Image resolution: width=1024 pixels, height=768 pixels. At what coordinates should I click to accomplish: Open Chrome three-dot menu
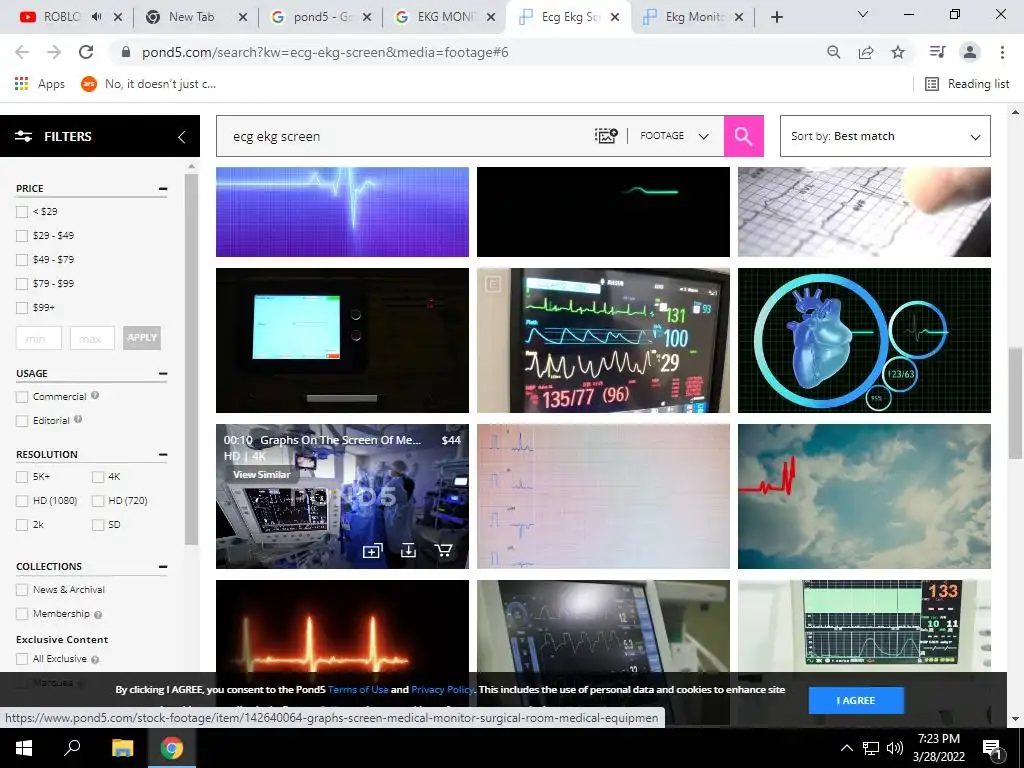1002,52
